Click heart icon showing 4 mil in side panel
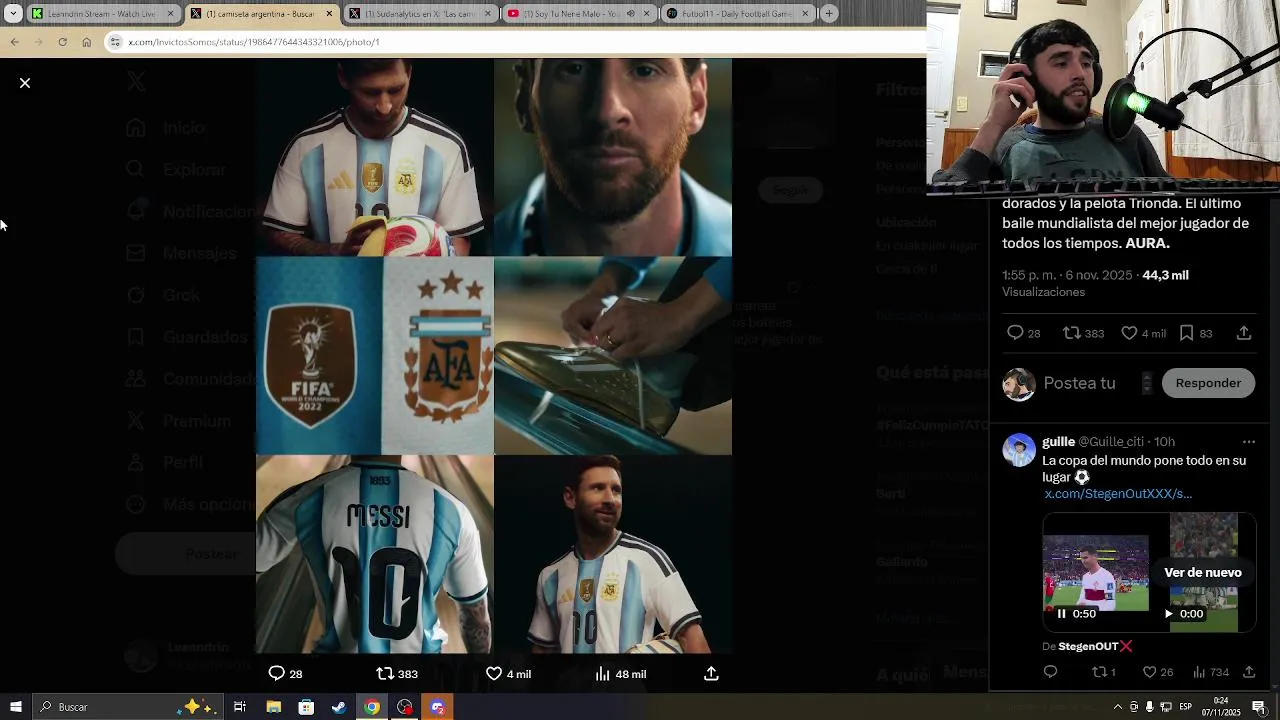This screenshot has width=1280, height=720. (1129, 333)
